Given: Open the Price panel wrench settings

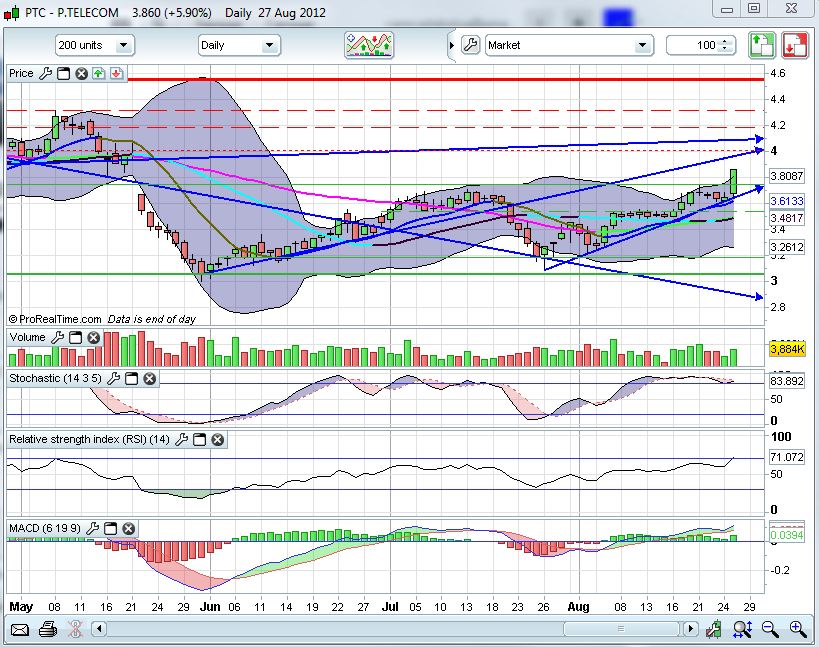Looking at the screenshot, I should point(46,74).
